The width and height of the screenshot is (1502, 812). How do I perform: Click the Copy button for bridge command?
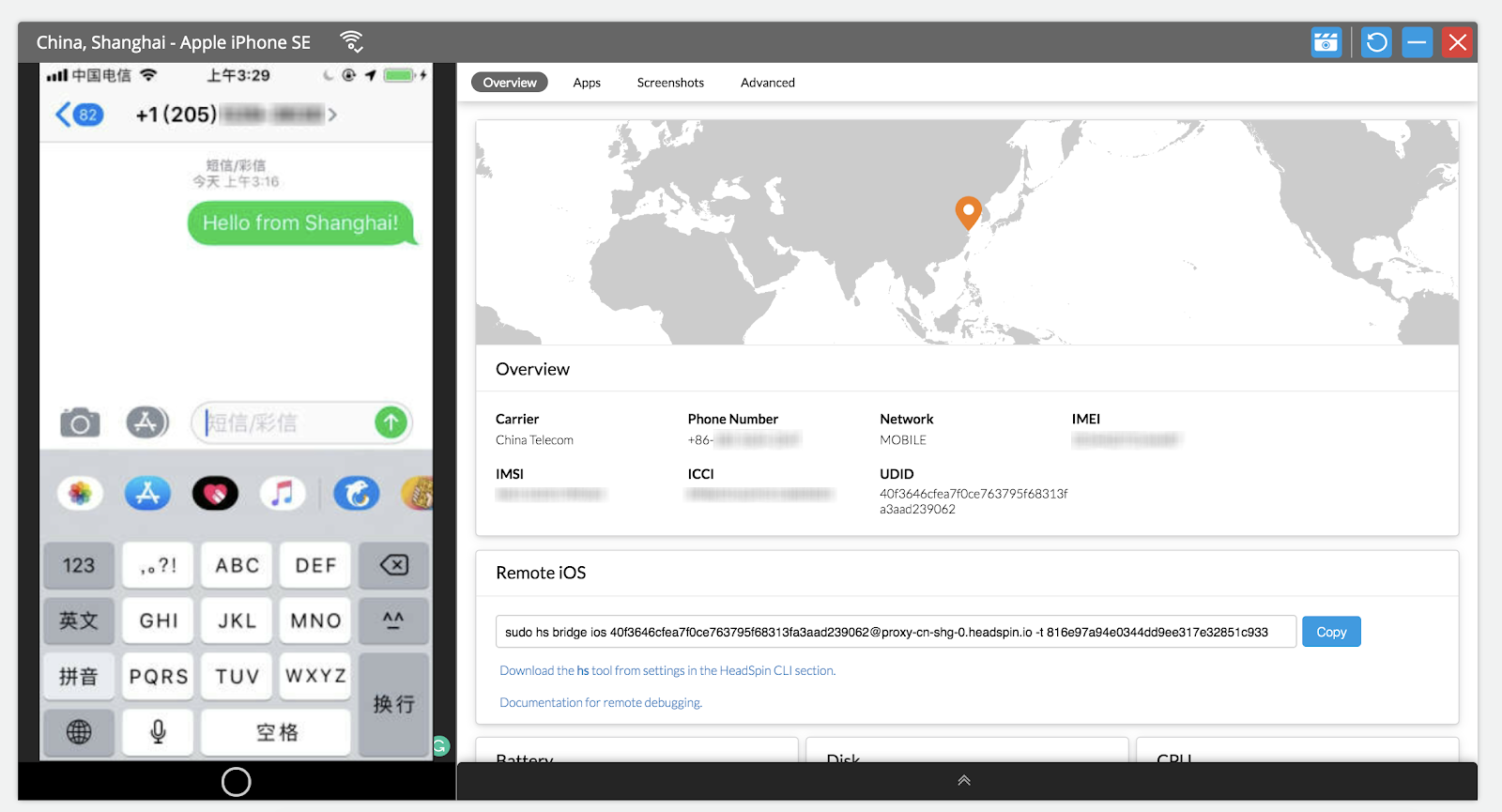1331,632
